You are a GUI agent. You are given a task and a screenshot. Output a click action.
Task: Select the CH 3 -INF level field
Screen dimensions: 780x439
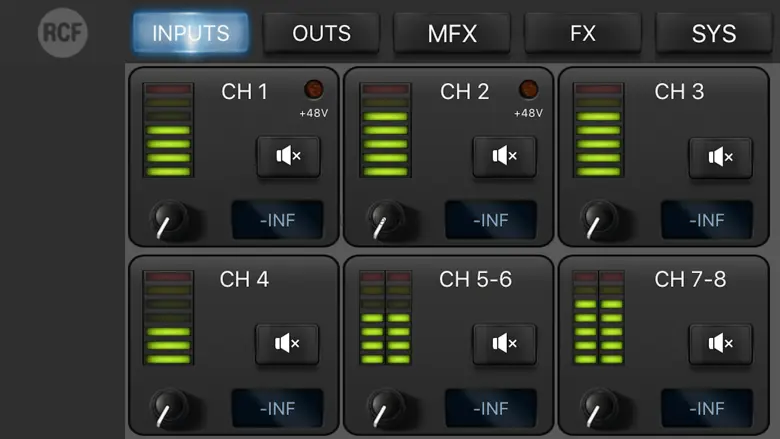click(707, 220)
